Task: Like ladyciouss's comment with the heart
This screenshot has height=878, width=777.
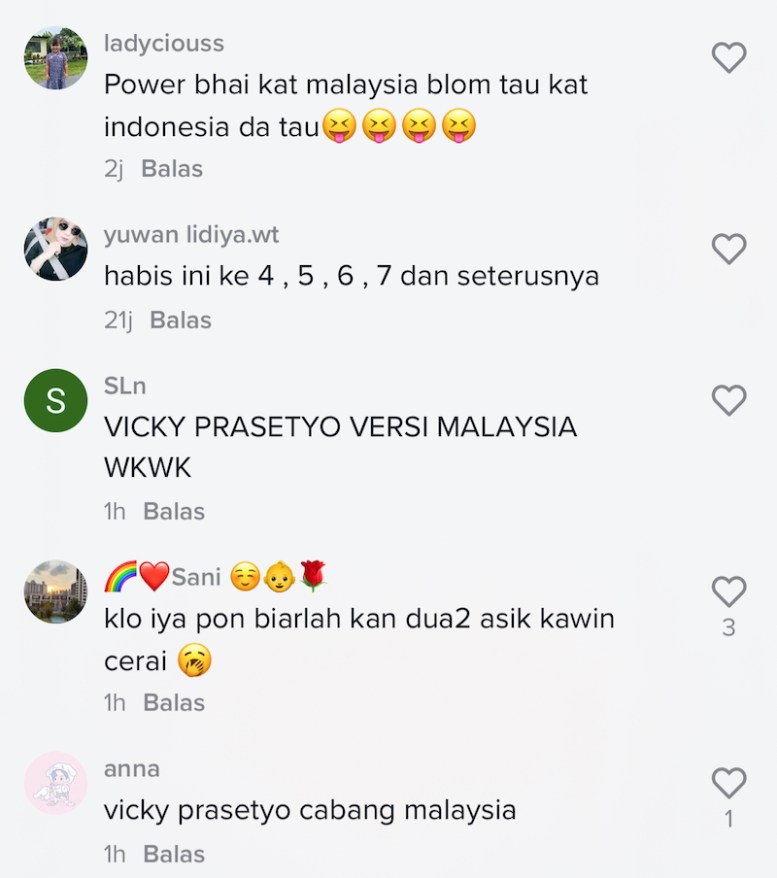Action: coord(729,57)
